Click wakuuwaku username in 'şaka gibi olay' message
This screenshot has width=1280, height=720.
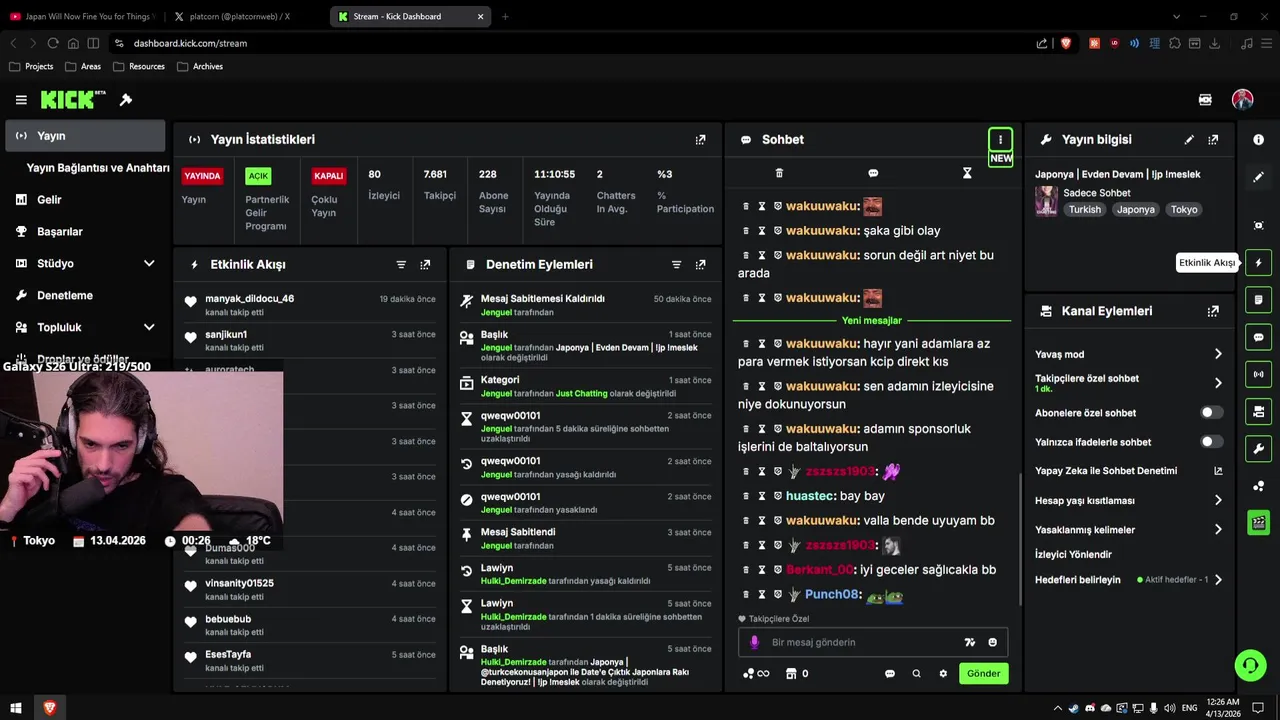coord(822,231)
